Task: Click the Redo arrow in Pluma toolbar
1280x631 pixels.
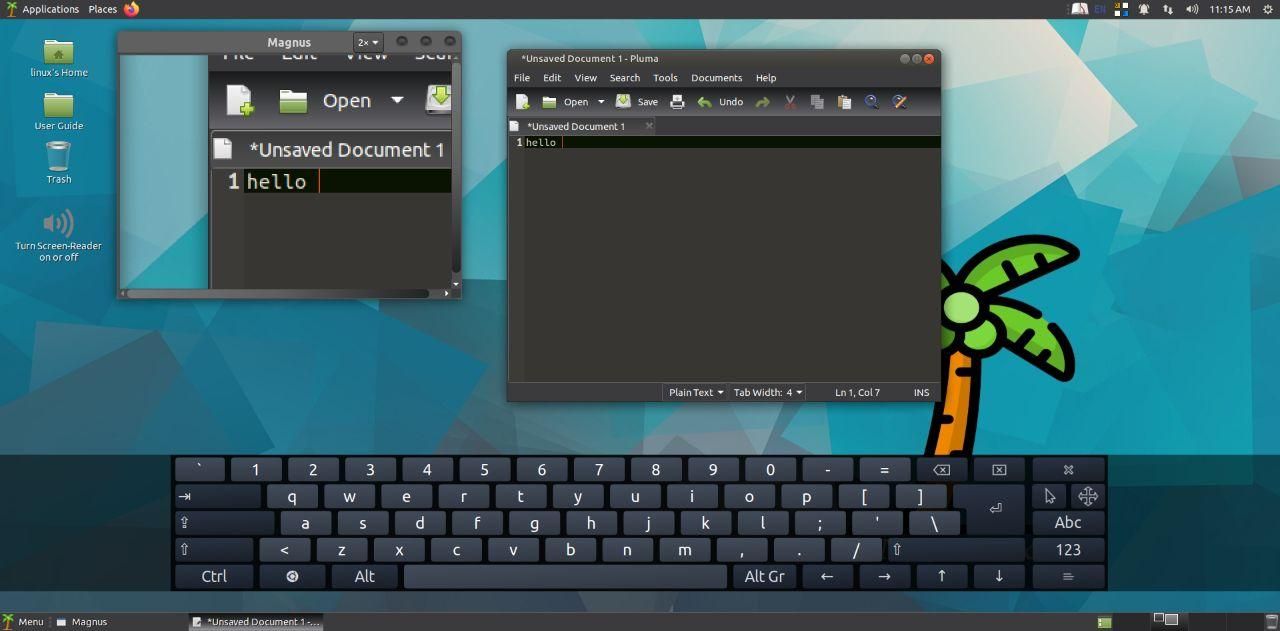Action: click(762, 102)
